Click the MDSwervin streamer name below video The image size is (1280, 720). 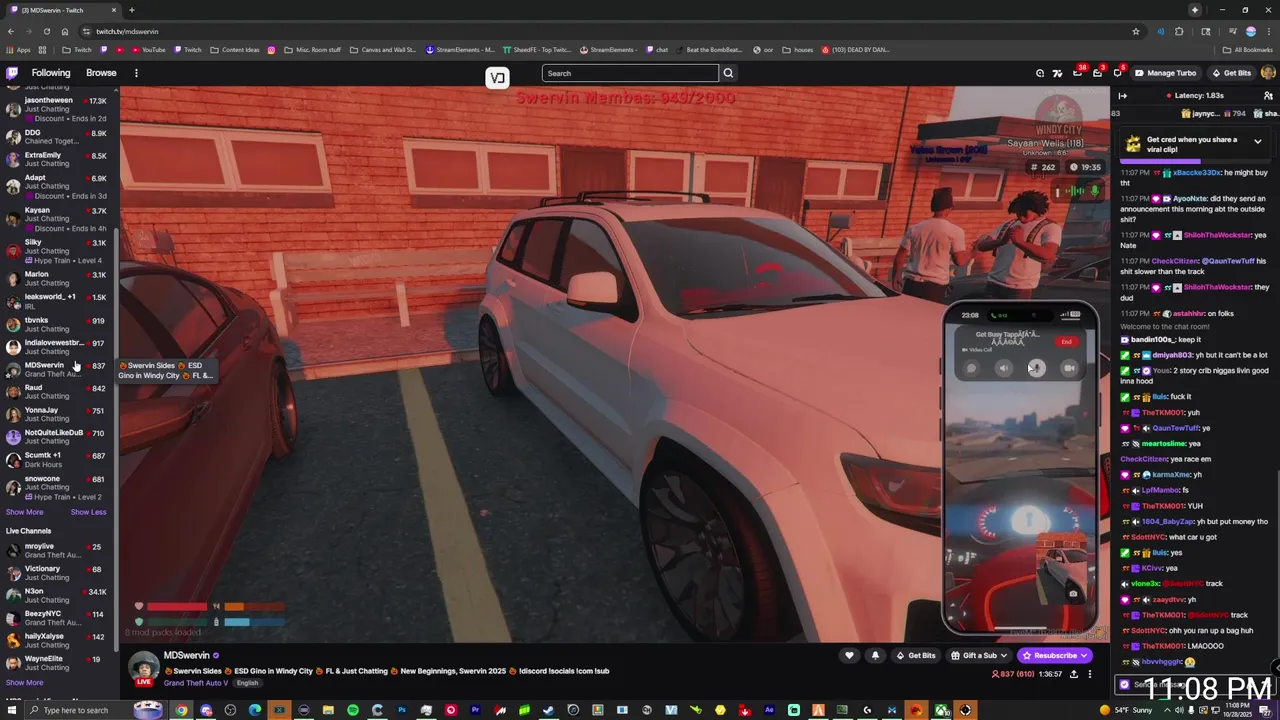187,656
